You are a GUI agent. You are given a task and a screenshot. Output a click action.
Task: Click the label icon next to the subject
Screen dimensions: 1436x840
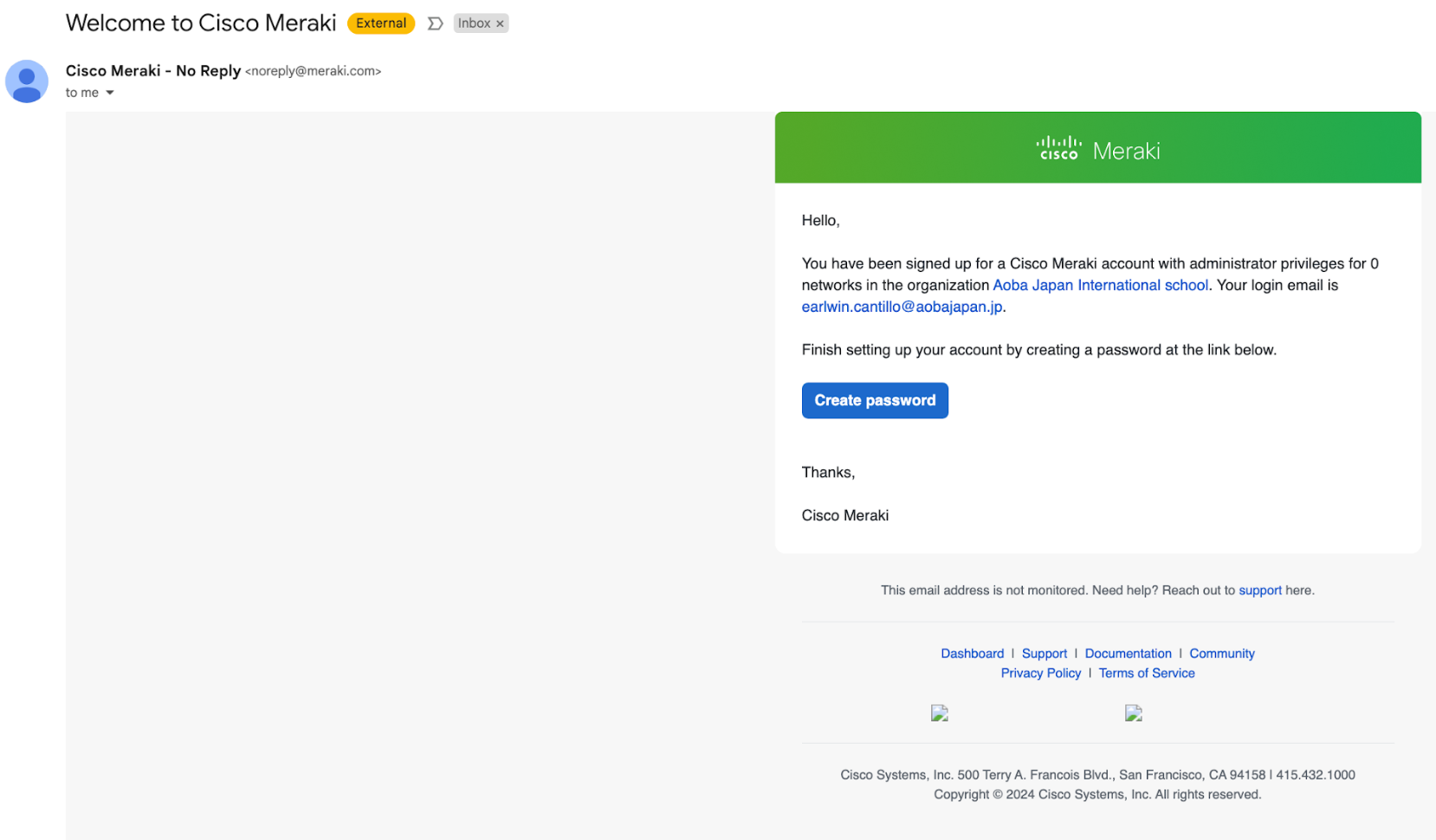435,23
